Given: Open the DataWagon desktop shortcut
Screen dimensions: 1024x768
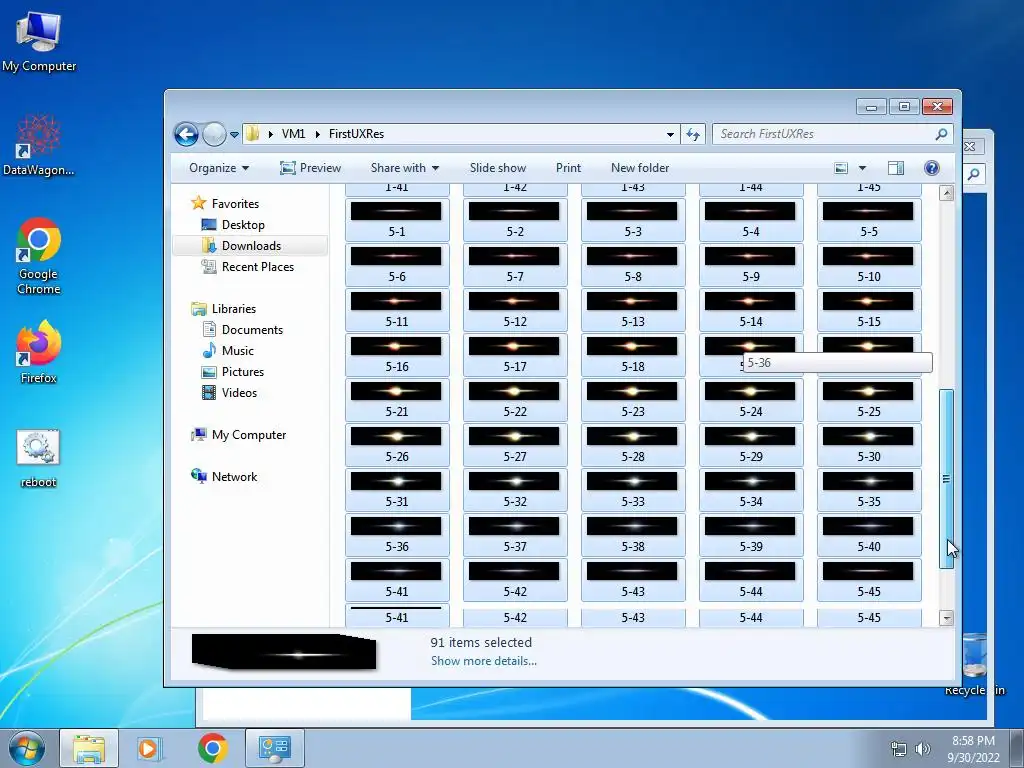Looking at the screenshot, I should [39, 145].
